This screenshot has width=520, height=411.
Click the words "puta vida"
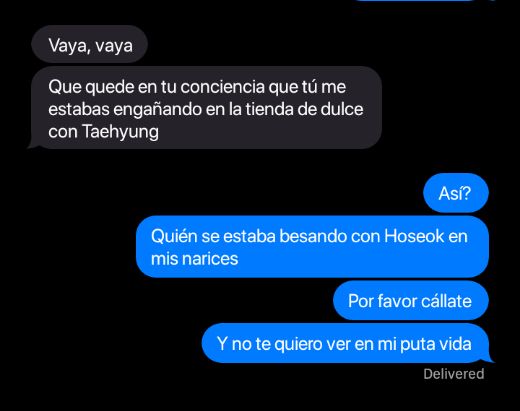point(436,344)
